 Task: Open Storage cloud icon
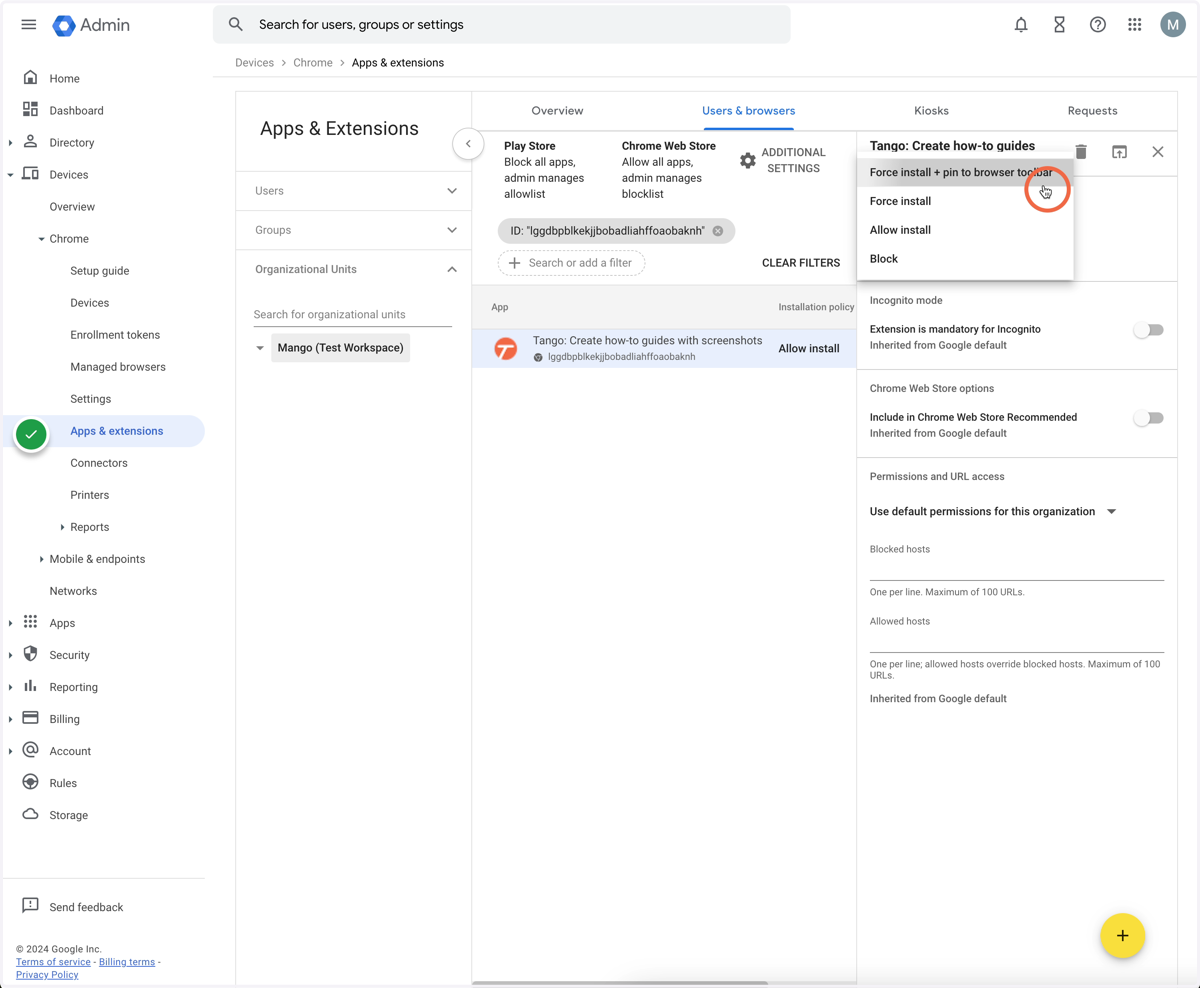(x=30, y=814)
